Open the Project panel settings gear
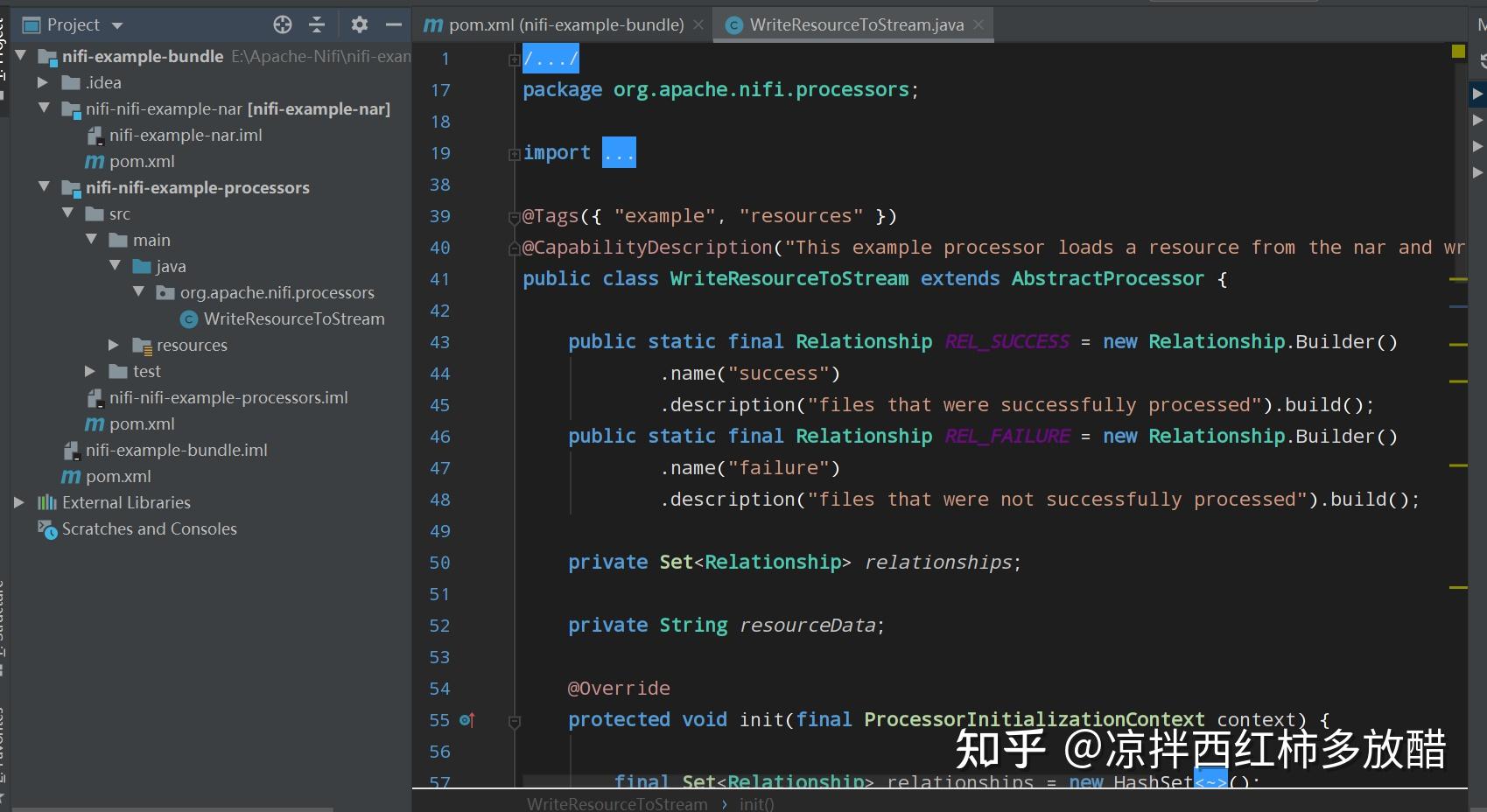 point(359,24)
